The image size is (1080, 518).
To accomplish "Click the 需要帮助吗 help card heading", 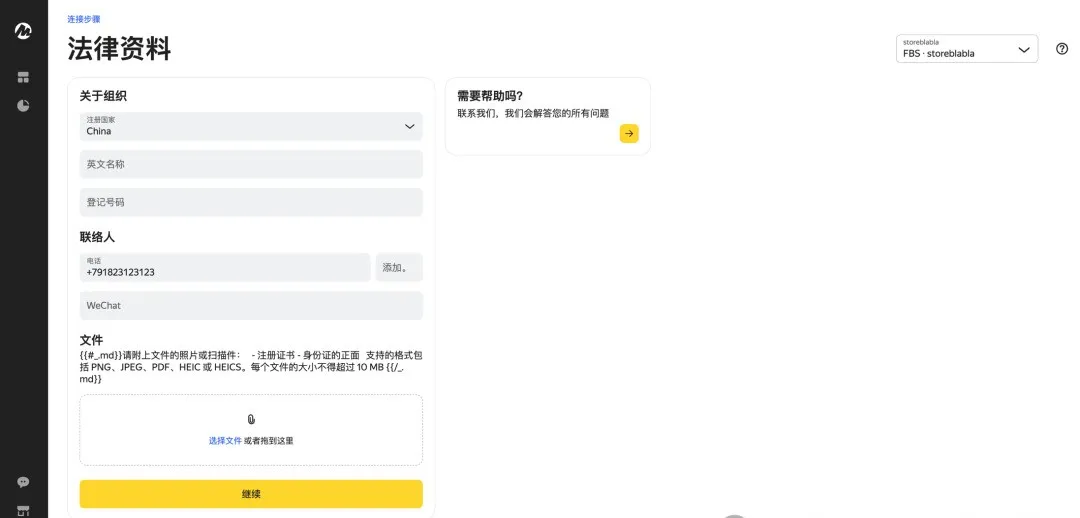I will [490, 96].
